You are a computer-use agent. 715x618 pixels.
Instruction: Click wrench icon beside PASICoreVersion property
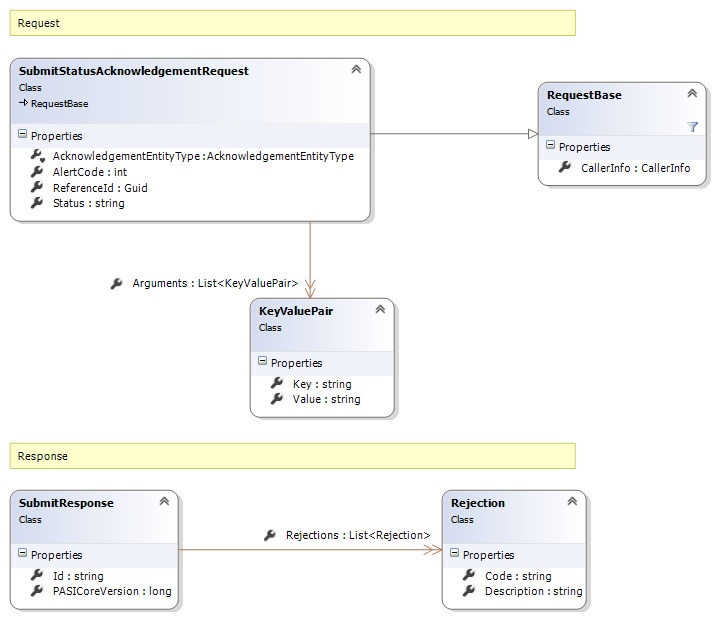point(37,591)
